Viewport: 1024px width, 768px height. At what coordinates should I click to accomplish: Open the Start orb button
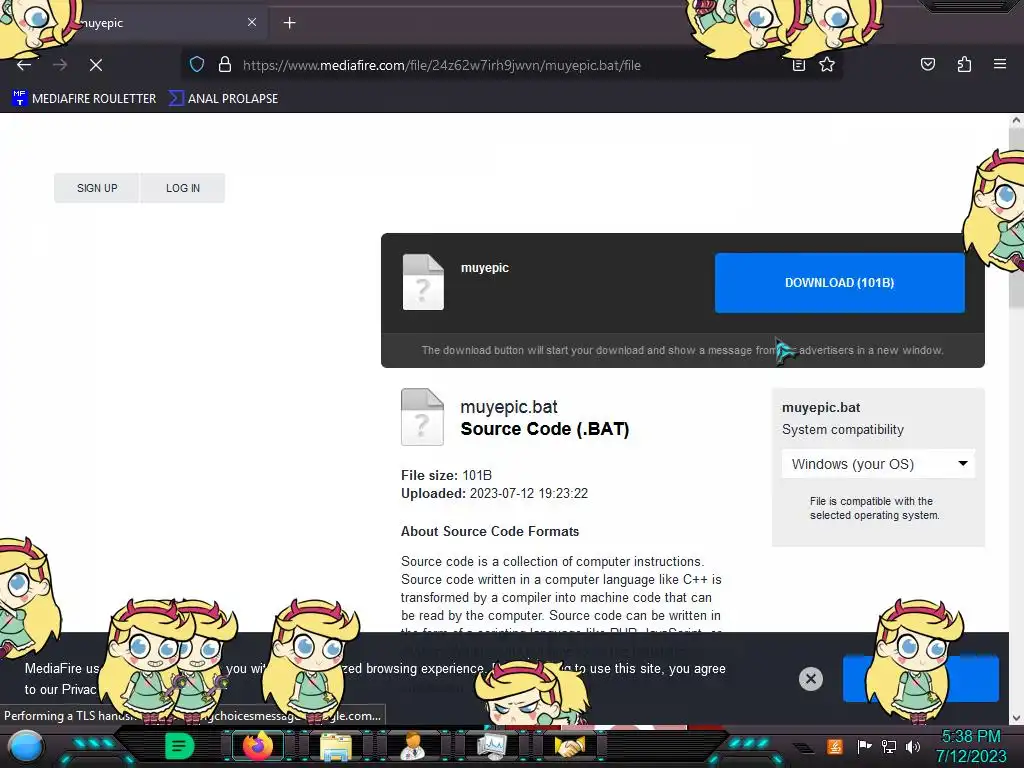coord(27,746)
